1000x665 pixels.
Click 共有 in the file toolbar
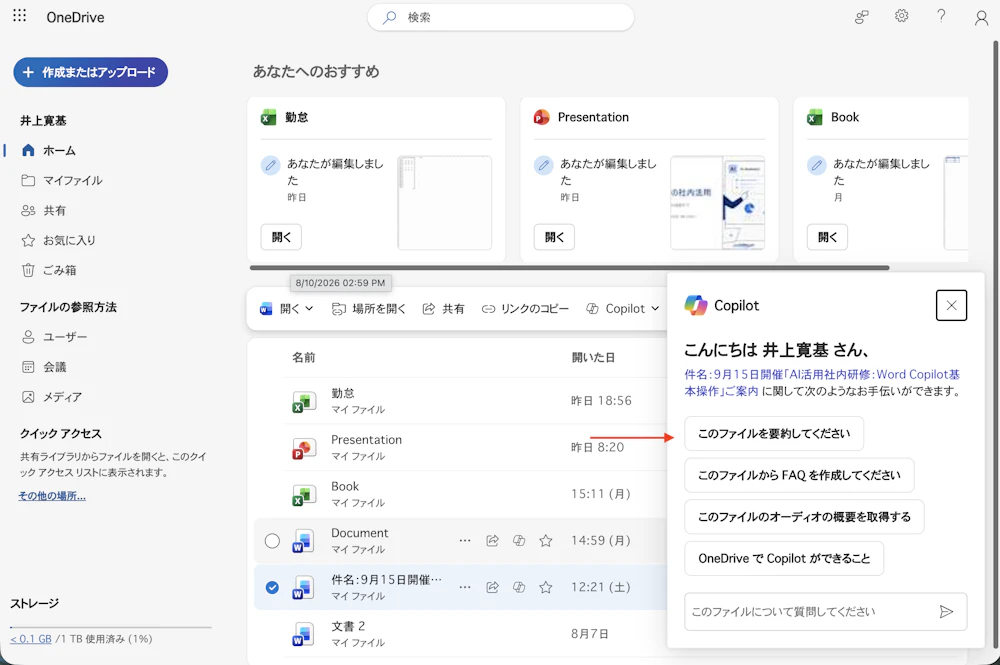click(x=443, y=309)
